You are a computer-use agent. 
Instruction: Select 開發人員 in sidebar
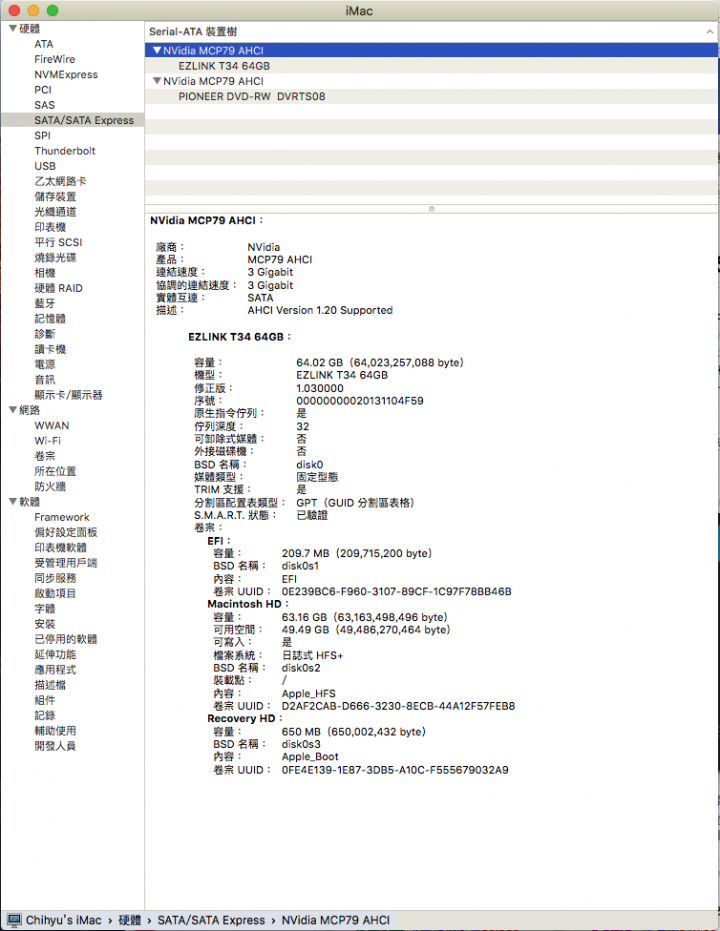(x=55, y=746)
